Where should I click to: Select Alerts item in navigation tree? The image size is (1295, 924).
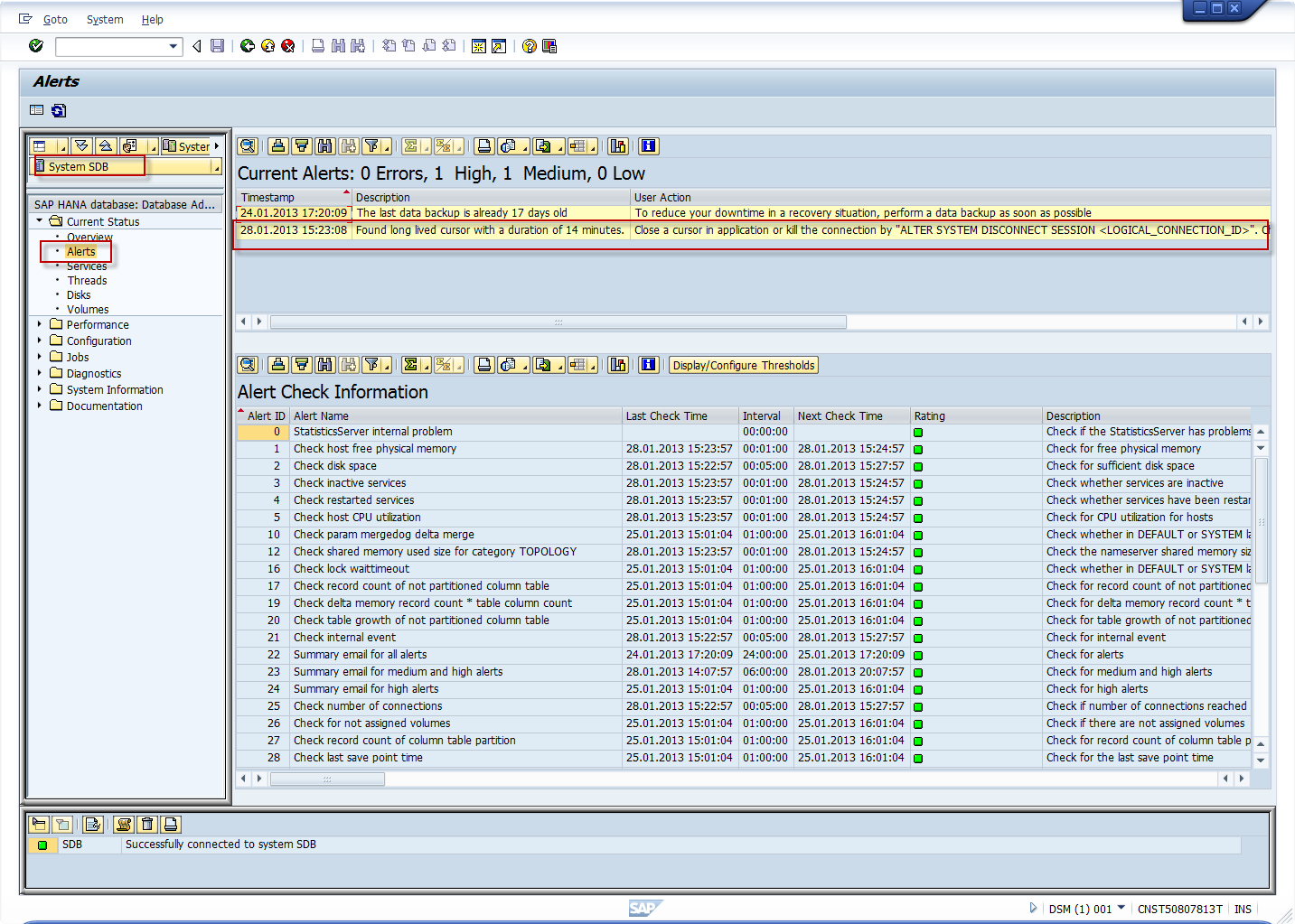click(80, 251)
